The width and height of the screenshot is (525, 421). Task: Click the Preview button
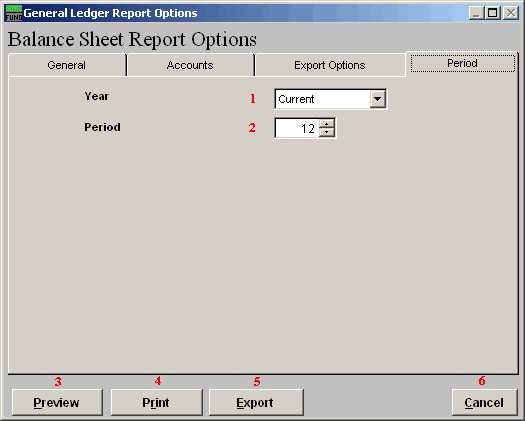[57, 402]
